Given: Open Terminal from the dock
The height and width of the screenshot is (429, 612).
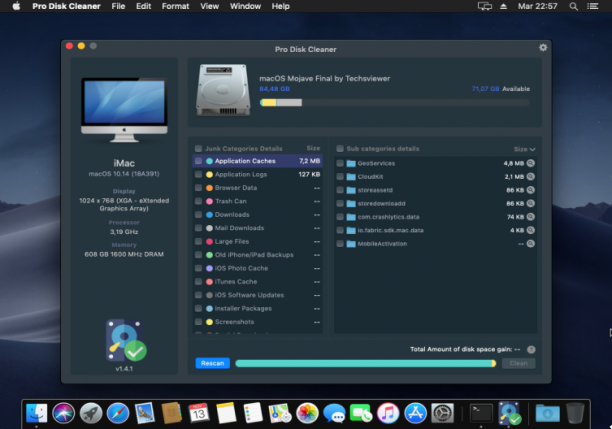Looking at the screenshot, I should pyautogui.click(x=481, y=413).
